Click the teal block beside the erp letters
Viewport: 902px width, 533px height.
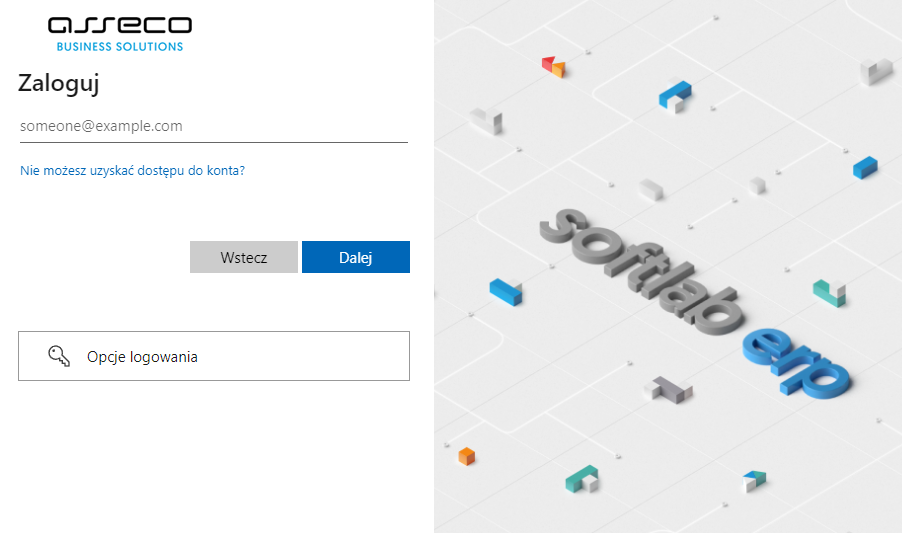click(x=829, y=292)
